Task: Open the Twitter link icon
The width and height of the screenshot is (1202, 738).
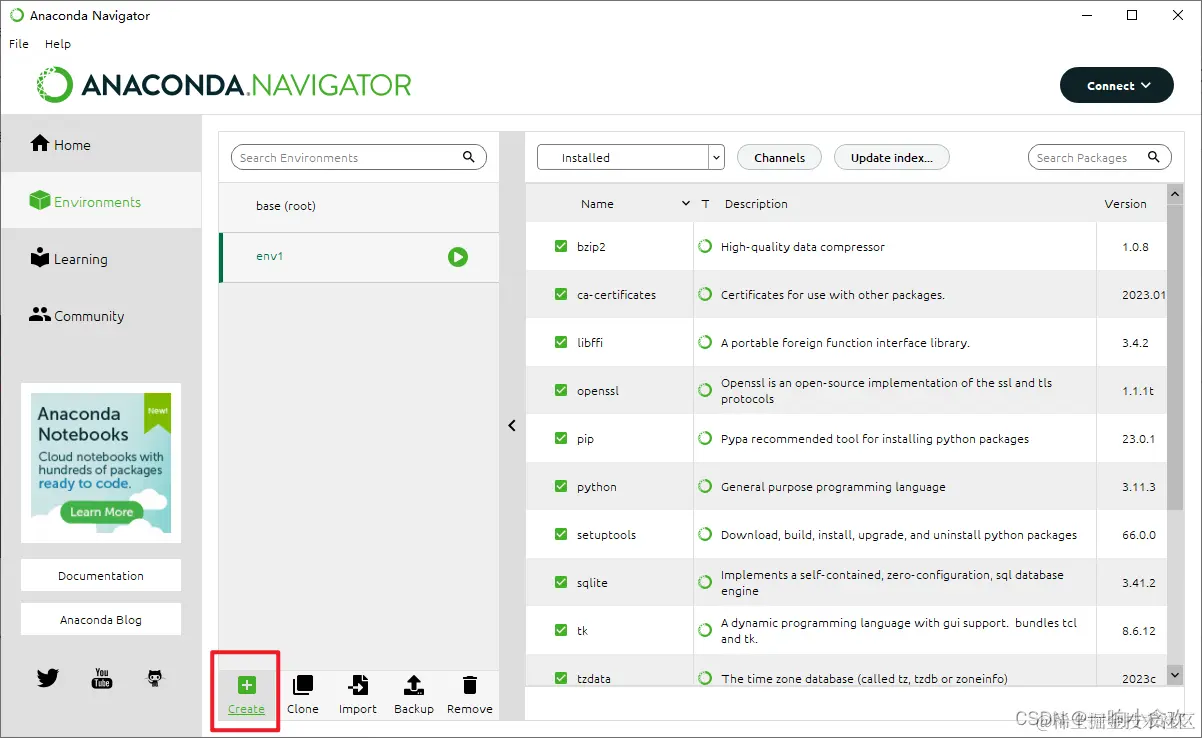Action: click(x=48, y=678)
